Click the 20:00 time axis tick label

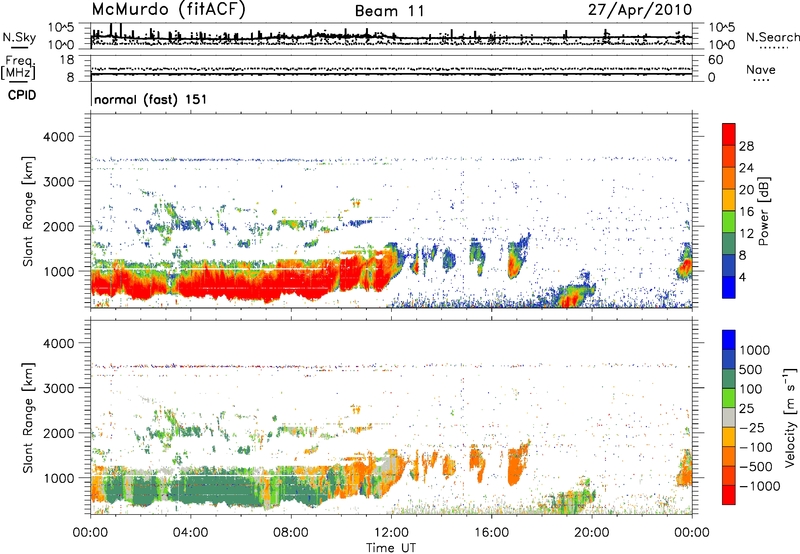[591, 533]
